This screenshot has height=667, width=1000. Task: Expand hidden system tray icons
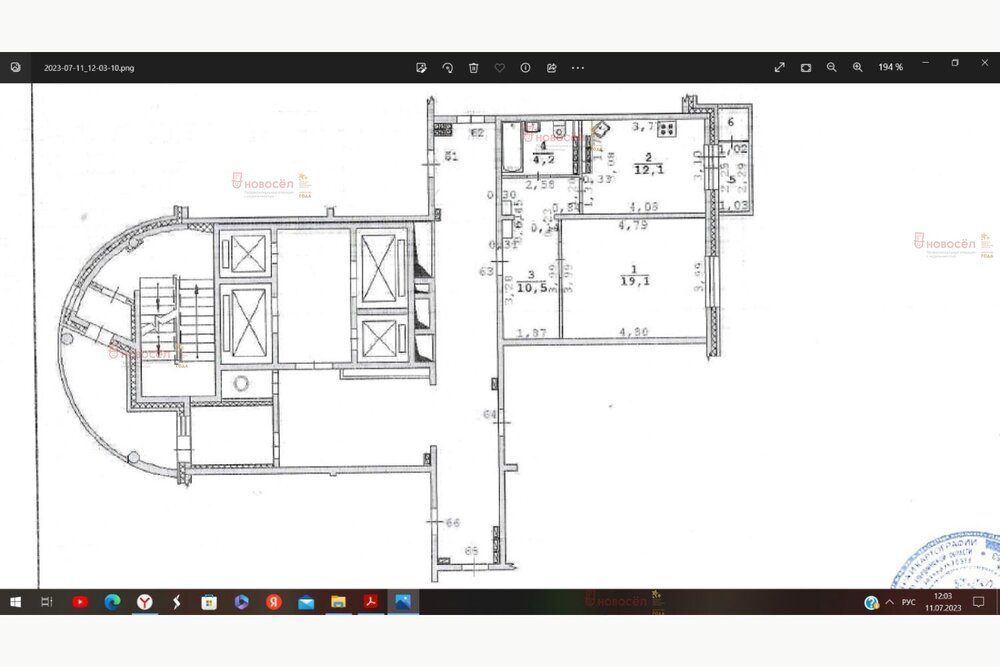[889, 602]
